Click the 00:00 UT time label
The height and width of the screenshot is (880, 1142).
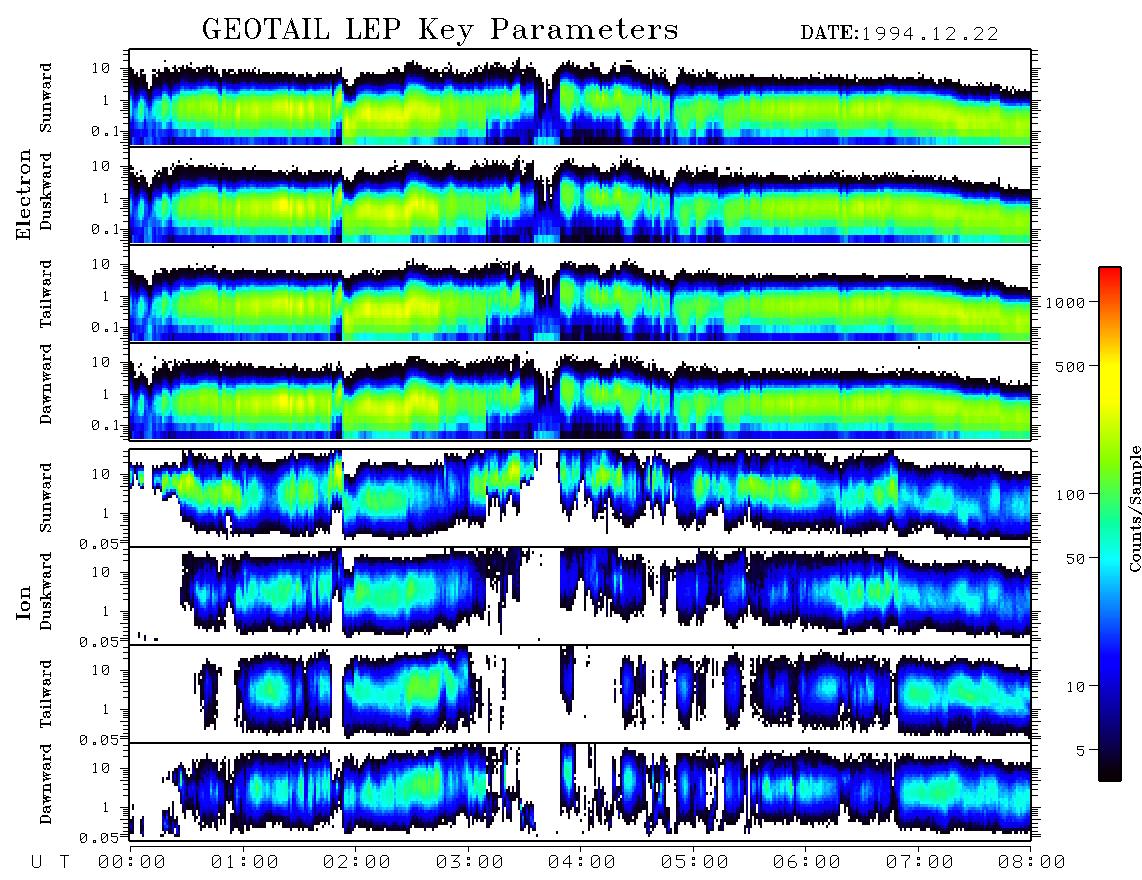click(132, 862)
